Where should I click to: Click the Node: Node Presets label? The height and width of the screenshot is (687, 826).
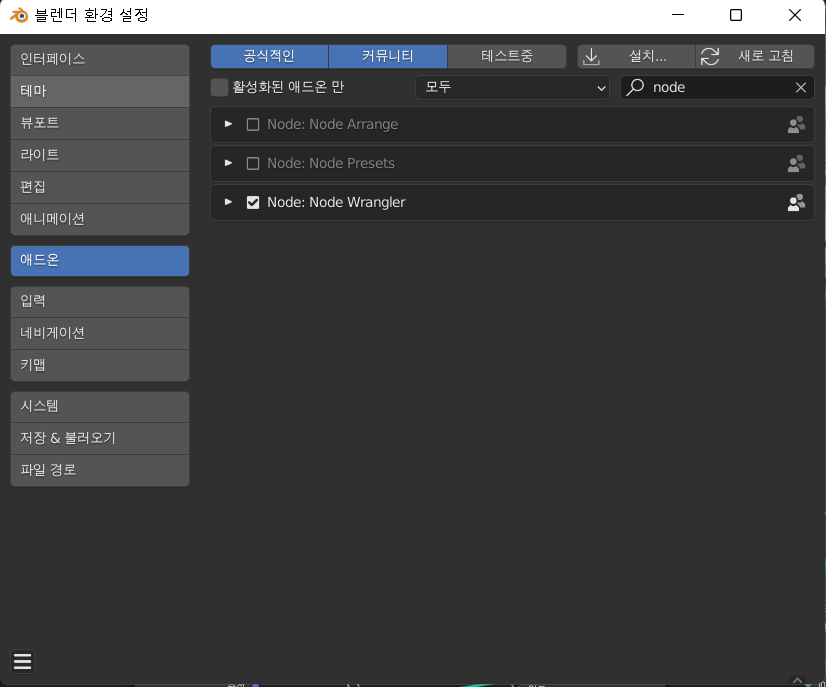331,163
